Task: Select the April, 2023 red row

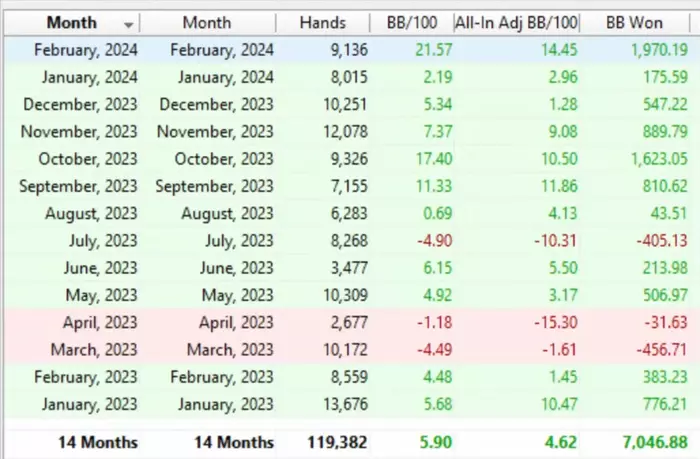Action: pos(352,322)
